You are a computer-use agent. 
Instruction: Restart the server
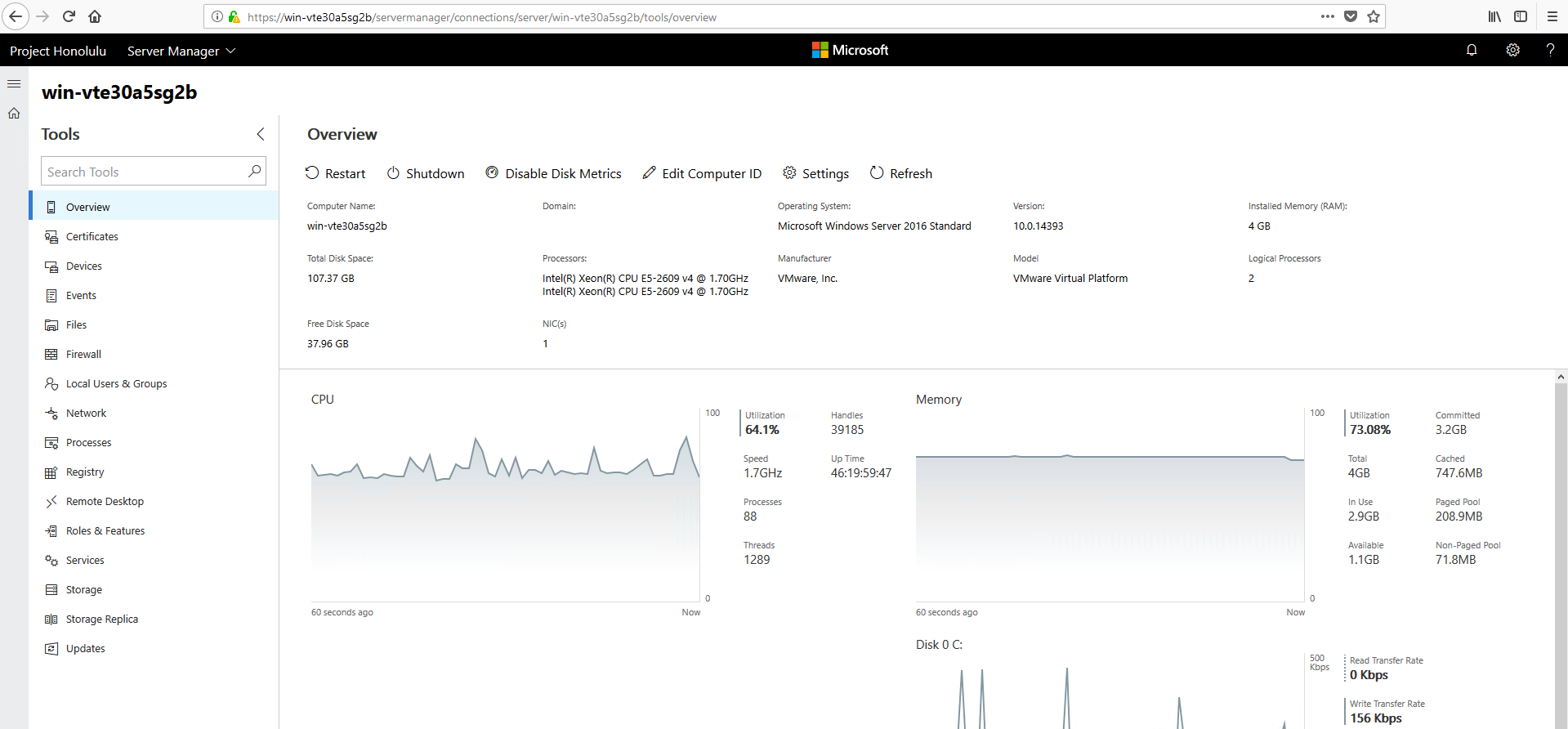click(335, 173)
